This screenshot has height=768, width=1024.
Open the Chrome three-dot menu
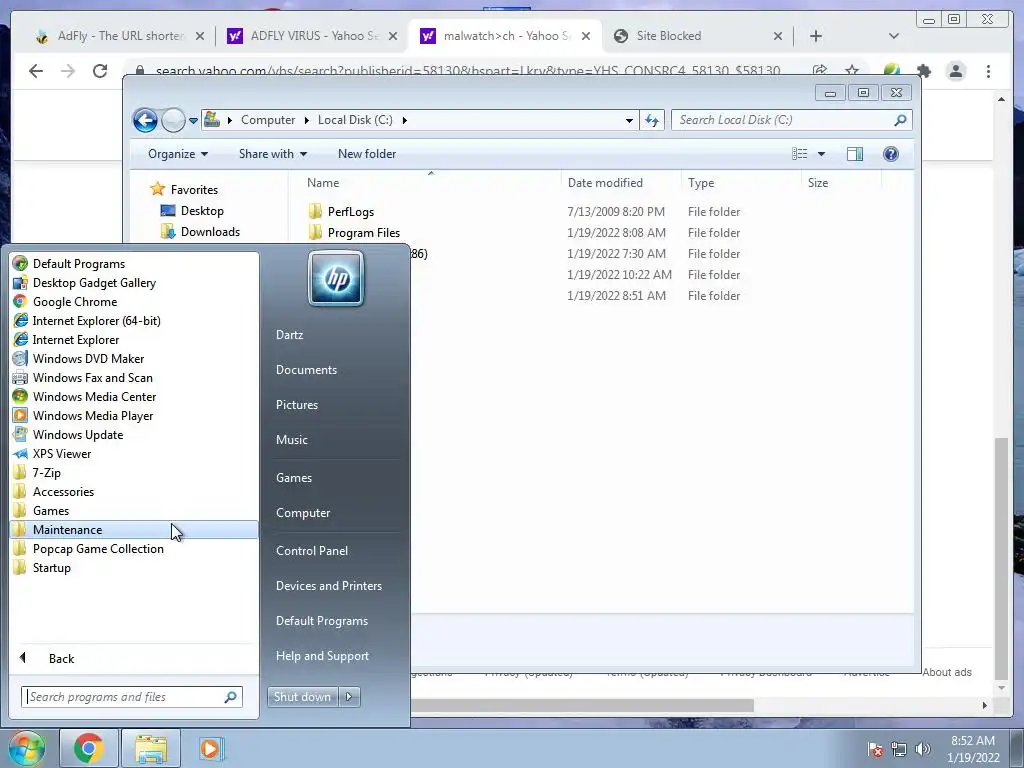point(988,71)
